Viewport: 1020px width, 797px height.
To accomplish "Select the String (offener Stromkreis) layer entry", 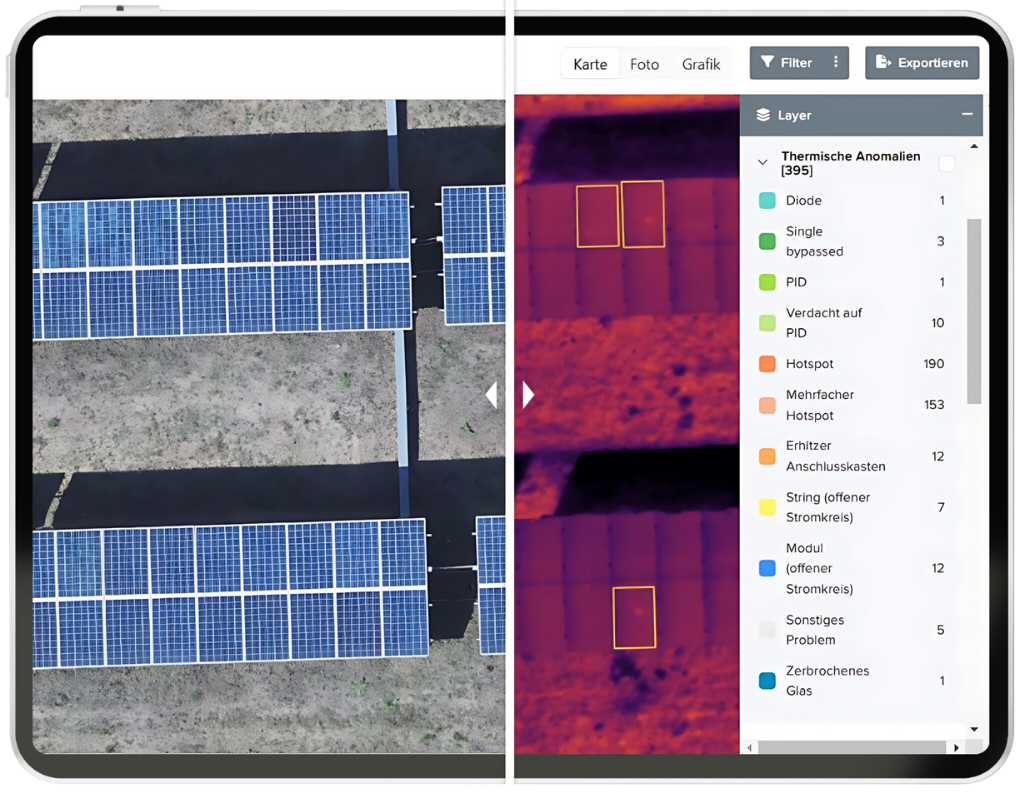I will point(827,507).
